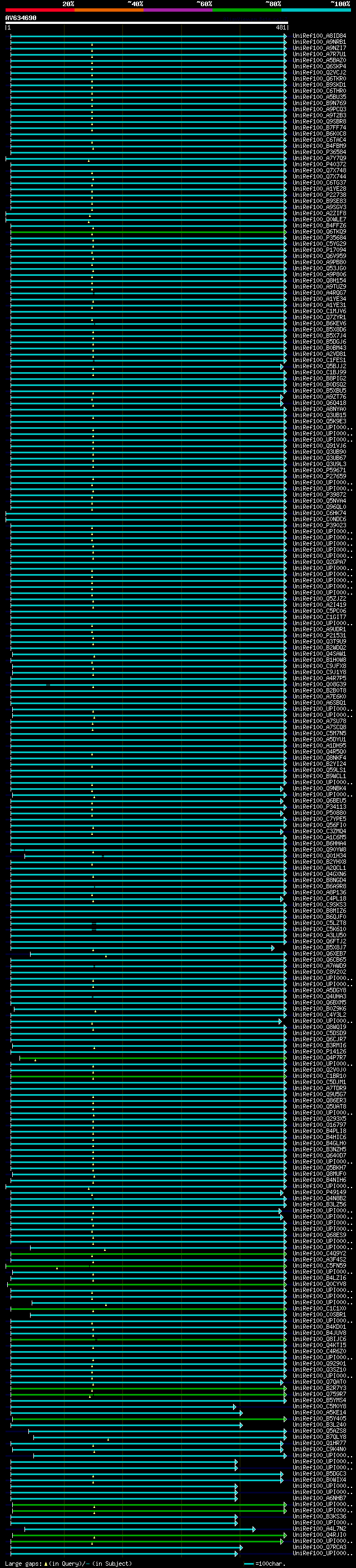Click the UniRef100_C6TAC4 label

[319, 140]
